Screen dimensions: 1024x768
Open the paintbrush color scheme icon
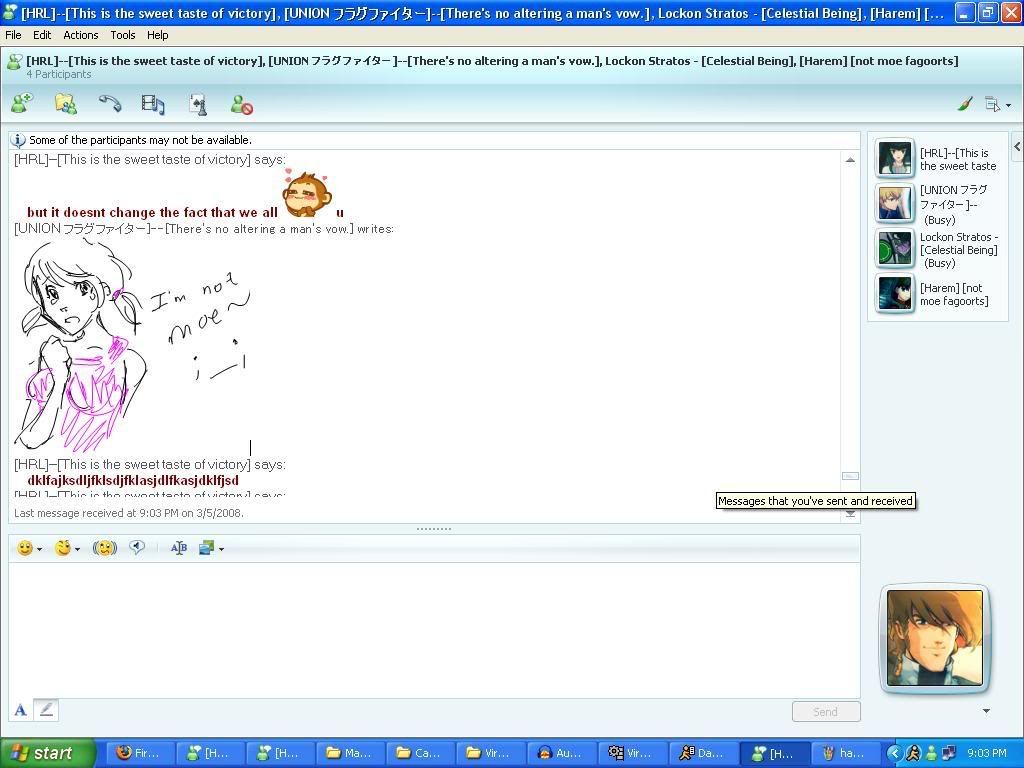tap(965, 104)
